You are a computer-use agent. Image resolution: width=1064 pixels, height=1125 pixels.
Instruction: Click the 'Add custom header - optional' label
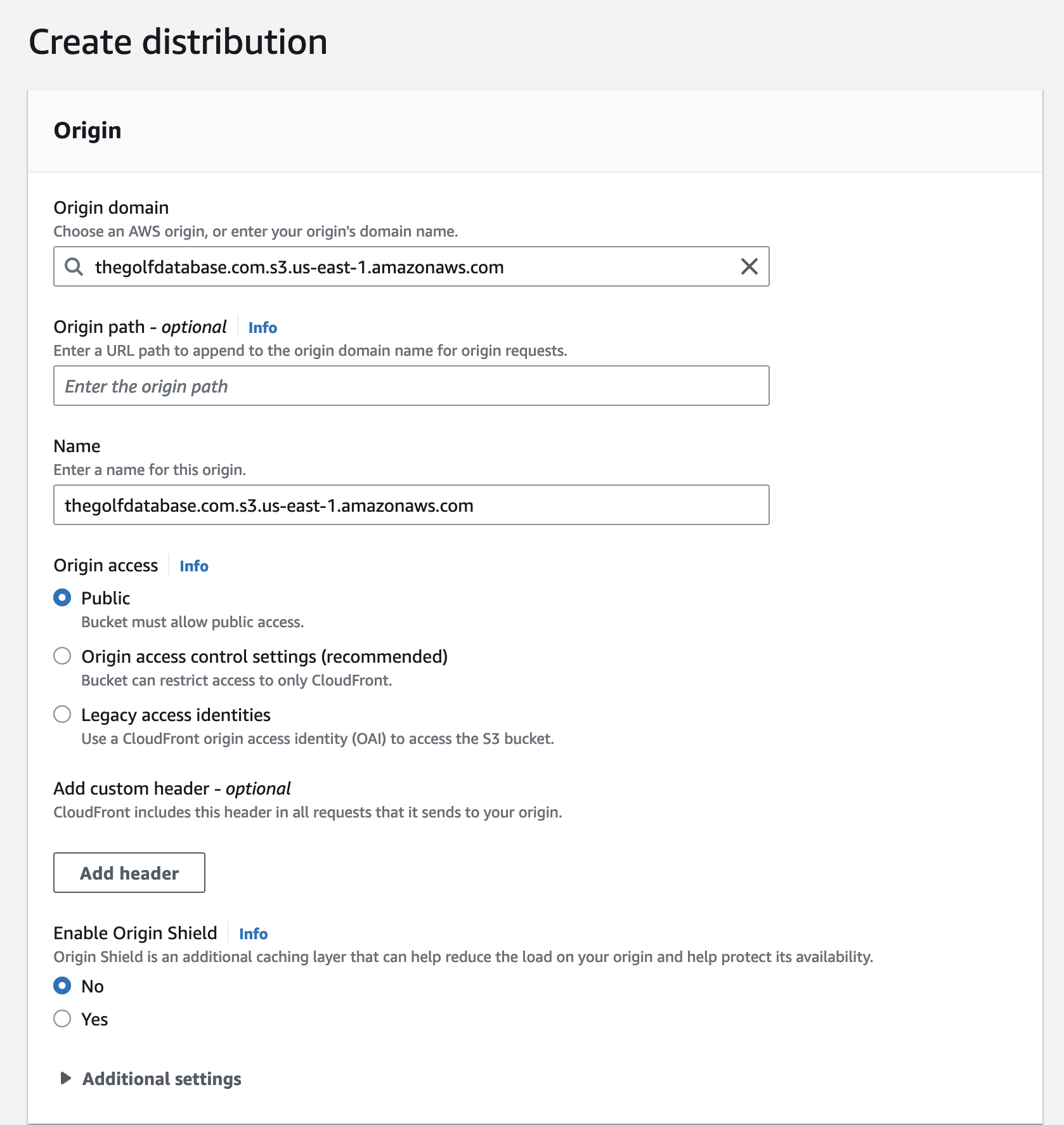click(172, 788)
